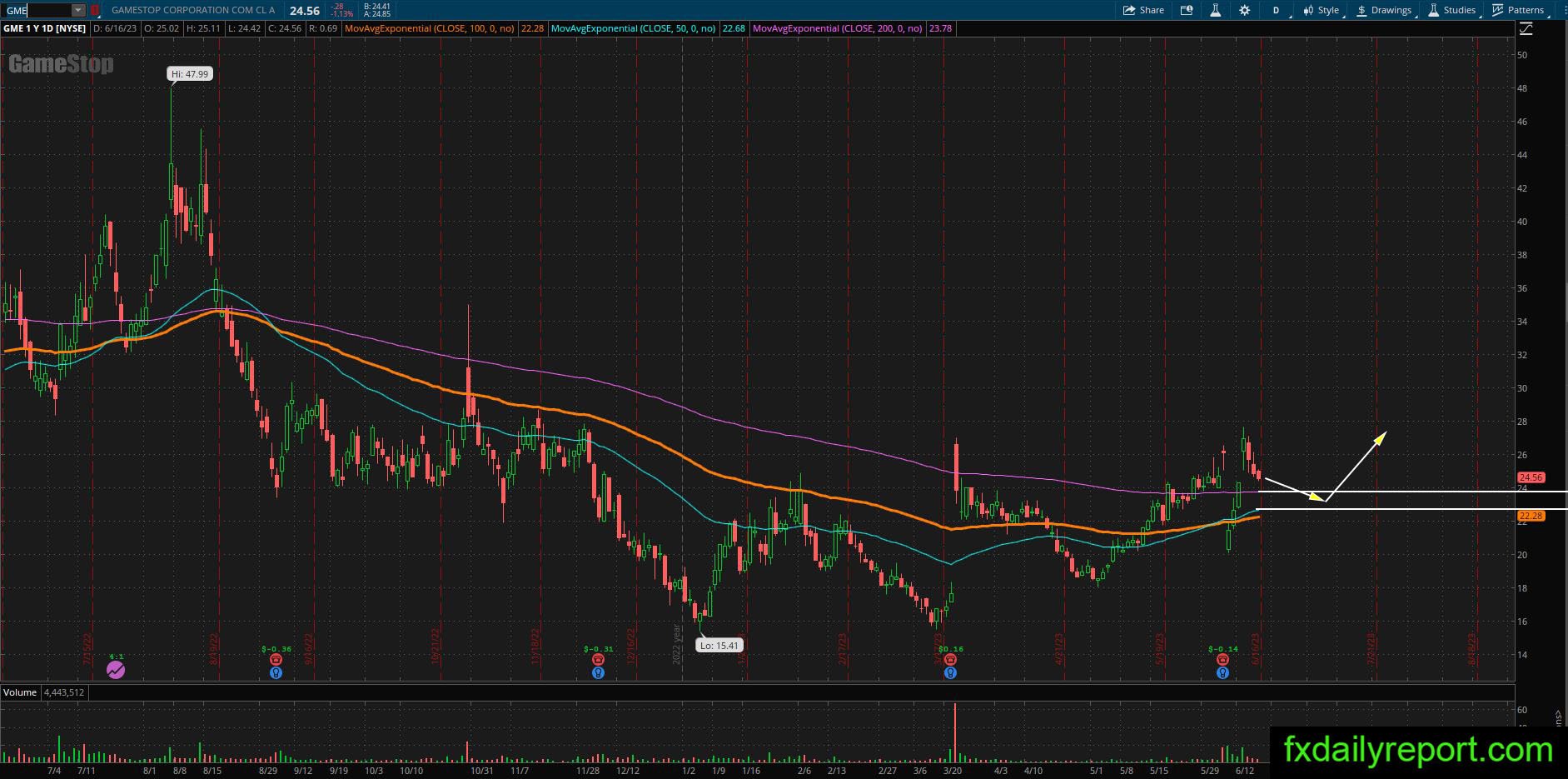Open the Drawings menu
Image resolution: width=1568 pixels, height=779 pixels.
pos(1384,10)
